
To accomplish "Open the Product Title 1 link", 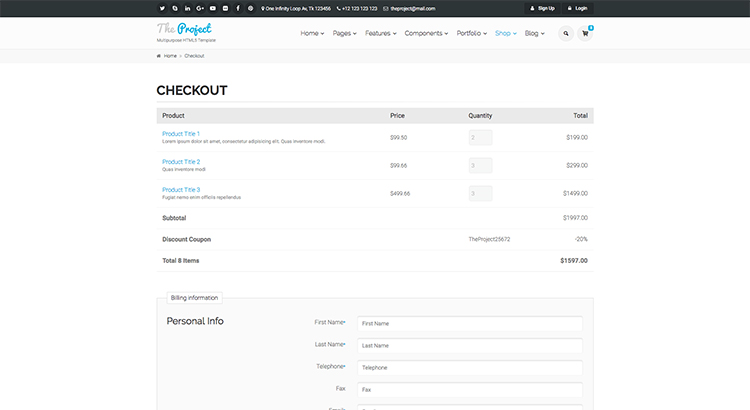I will coord(181,134).
